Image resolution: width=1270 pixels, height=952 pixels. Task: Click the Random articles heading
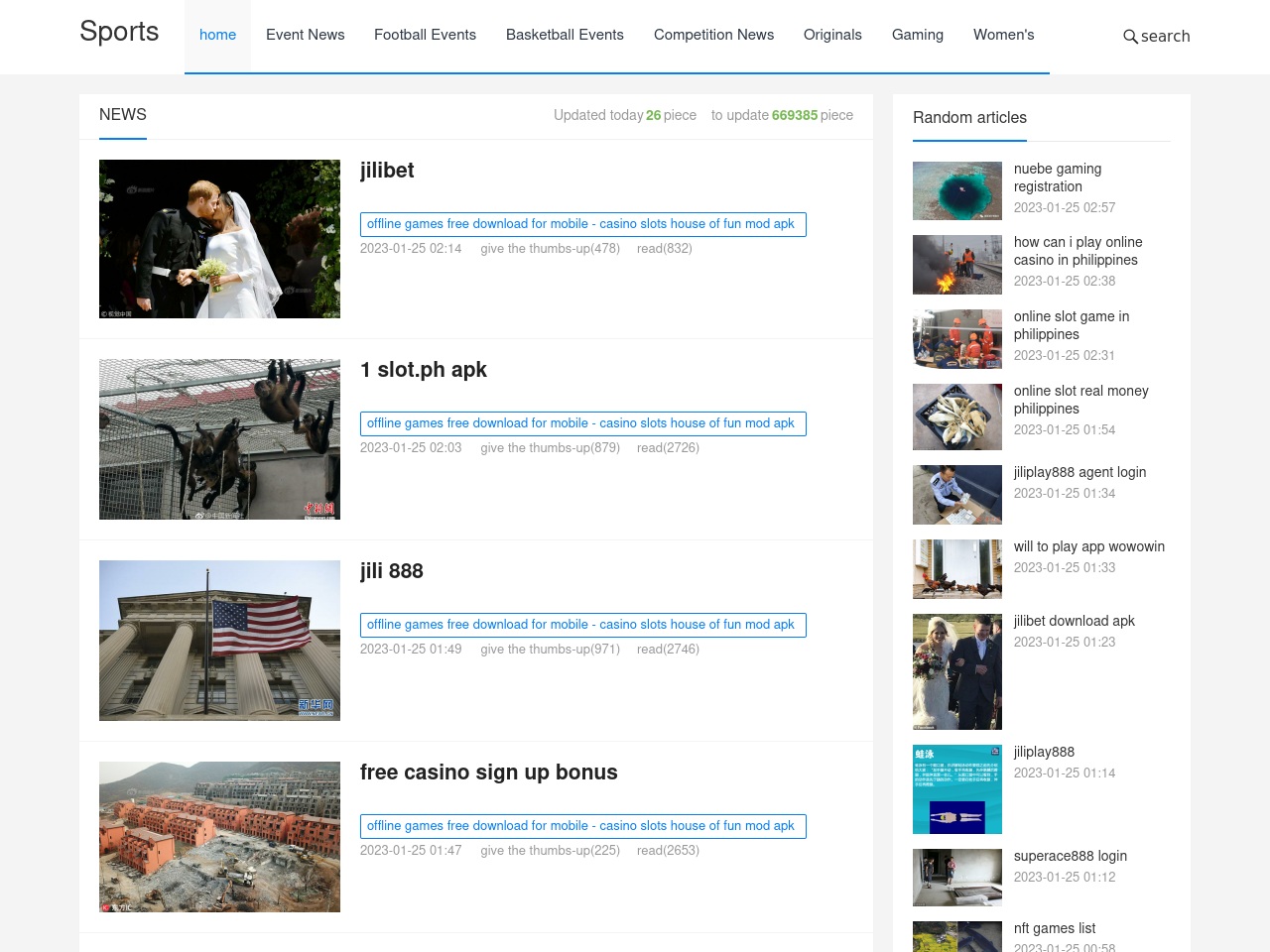coord(969,117)
